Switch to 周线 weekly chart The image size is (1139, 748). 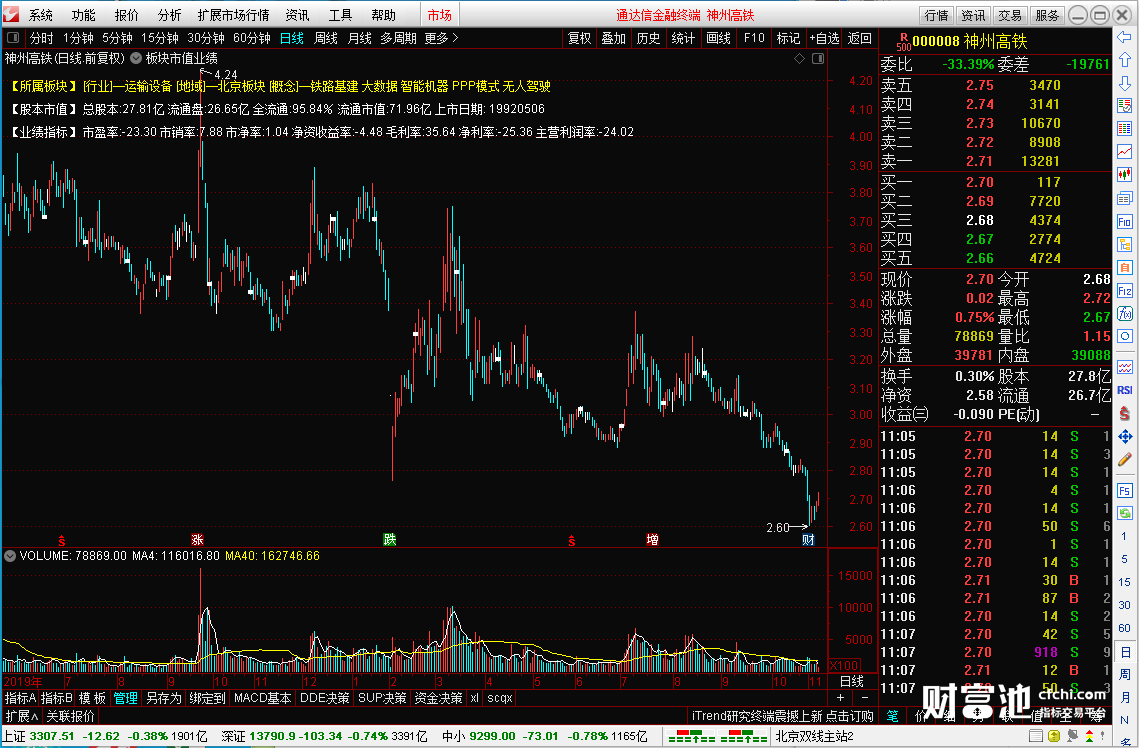click(325, 38)
